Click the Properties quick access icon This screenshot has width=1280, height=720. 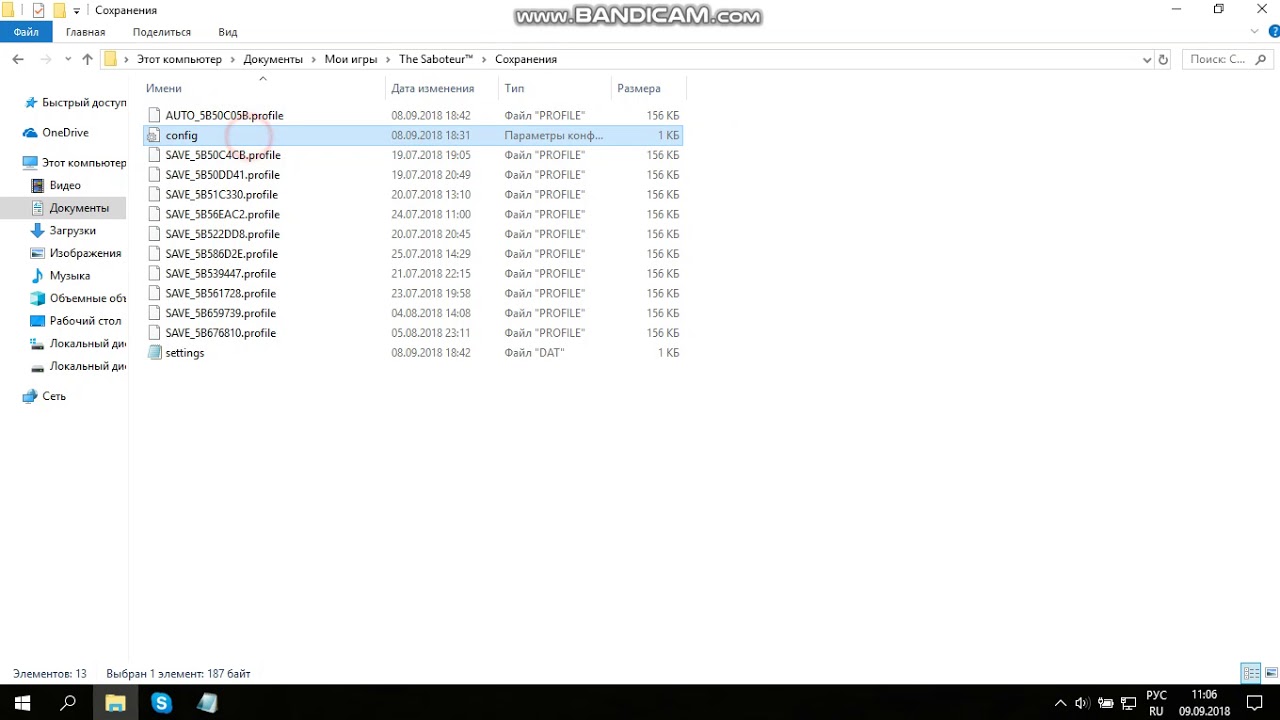[38, 10]
